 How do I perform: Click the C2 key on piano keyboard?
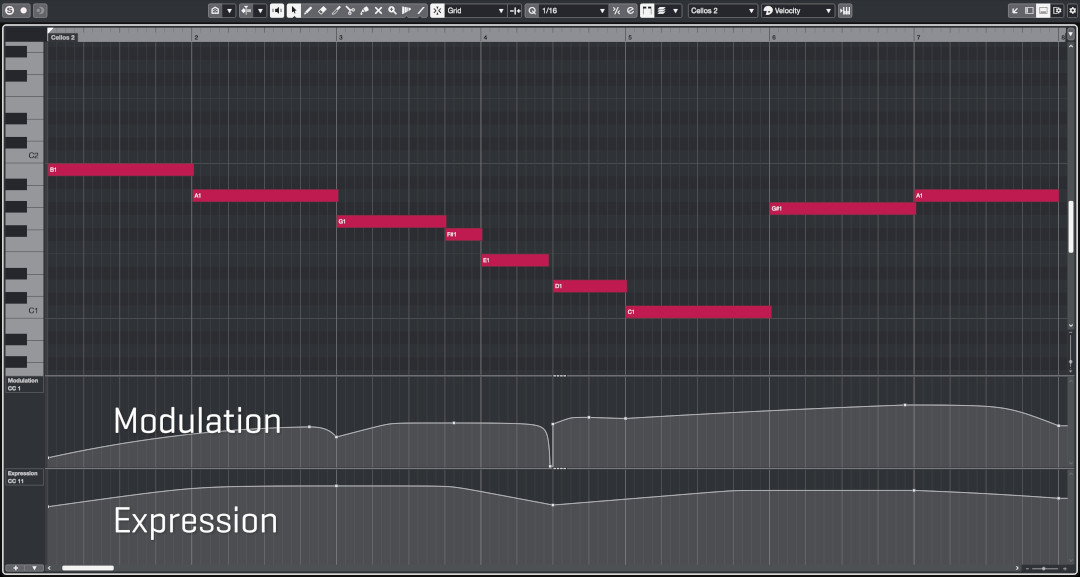pyautogui.click(x=24, y=156)
